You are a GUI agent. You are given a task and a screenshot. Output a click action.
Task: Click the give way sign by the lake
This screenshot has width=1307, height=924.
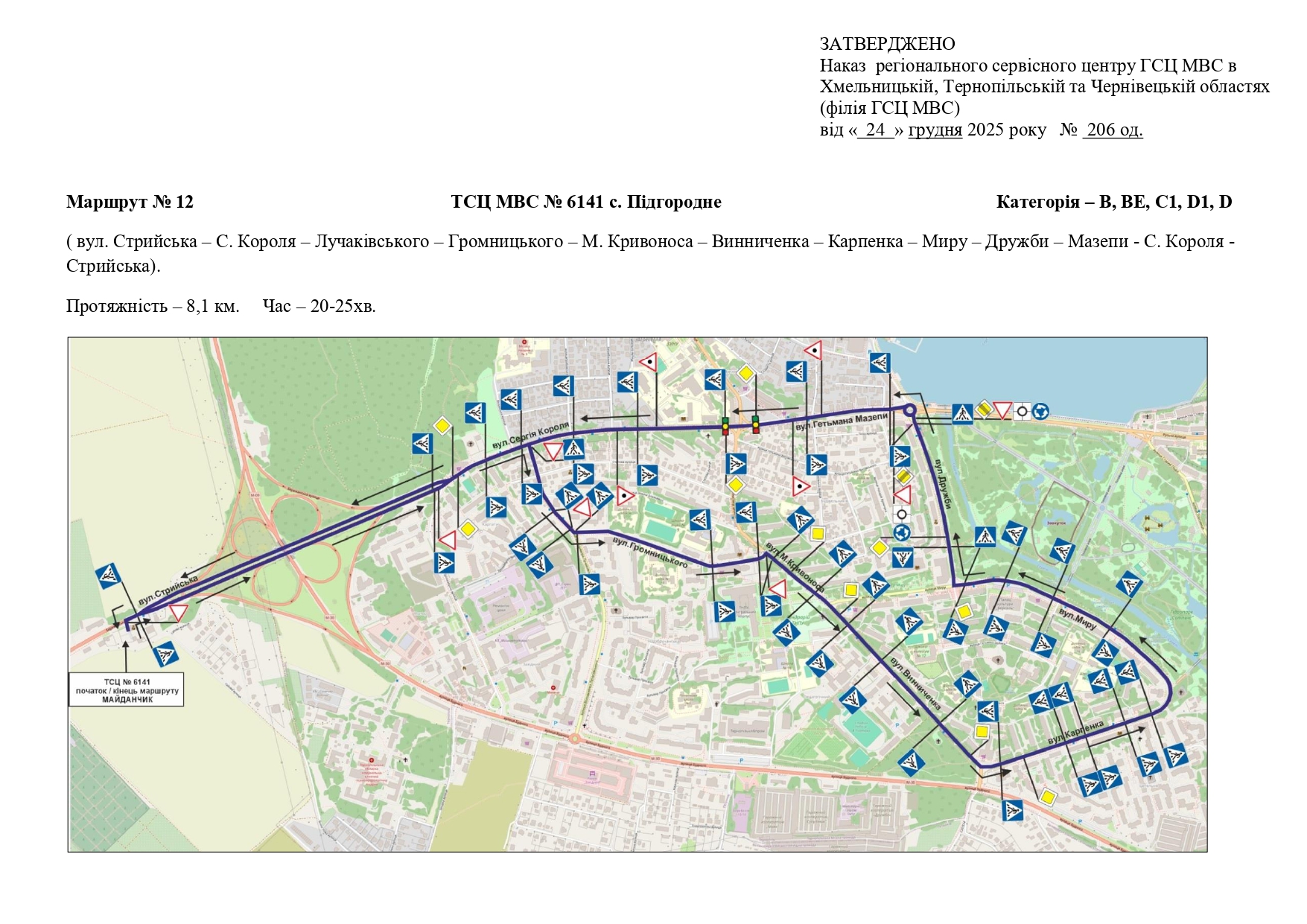[x=1003, y=410]
